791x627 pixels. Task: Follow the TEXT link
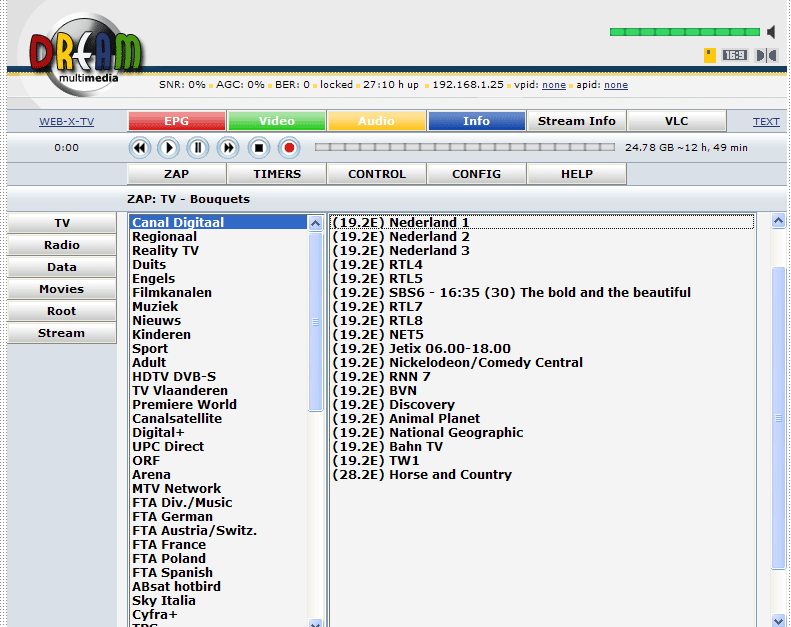tap(766, 122)
